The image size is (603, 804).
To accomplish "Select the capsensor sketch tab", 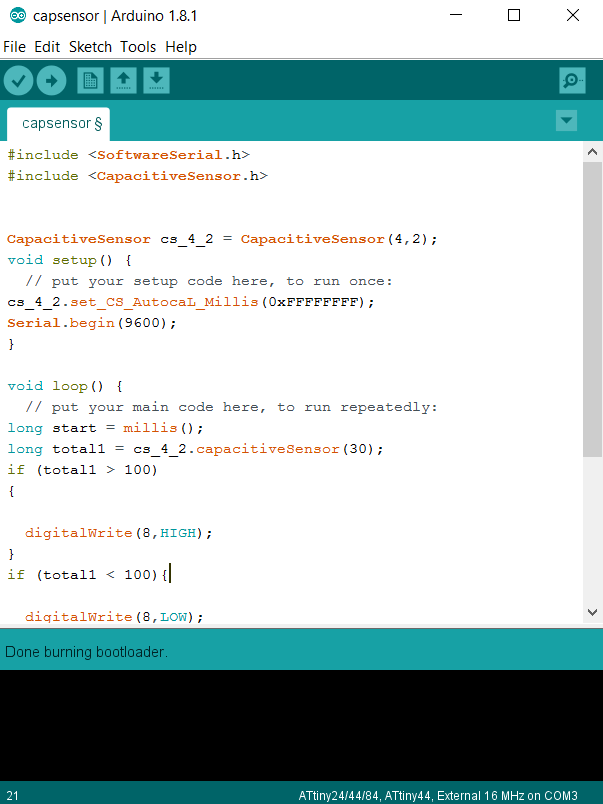I will point(58,124).
